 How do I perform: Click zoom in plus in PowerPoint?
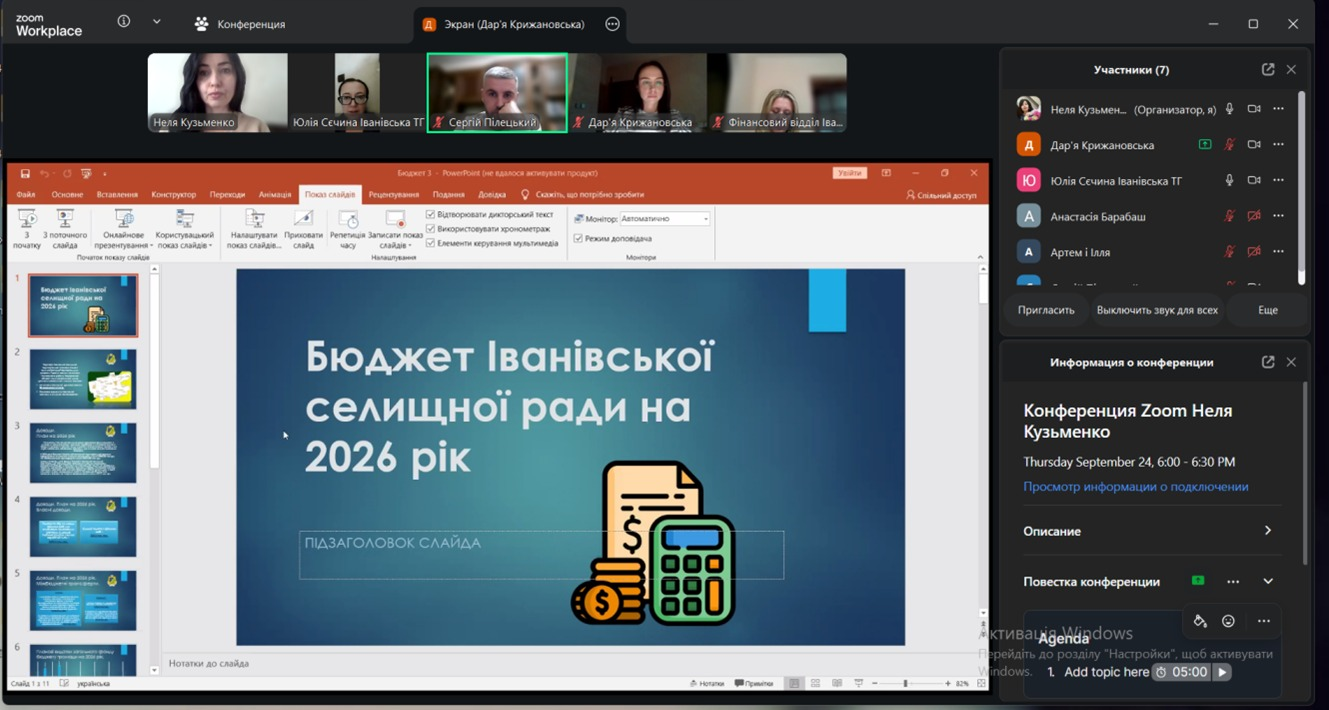pos(947,684)
